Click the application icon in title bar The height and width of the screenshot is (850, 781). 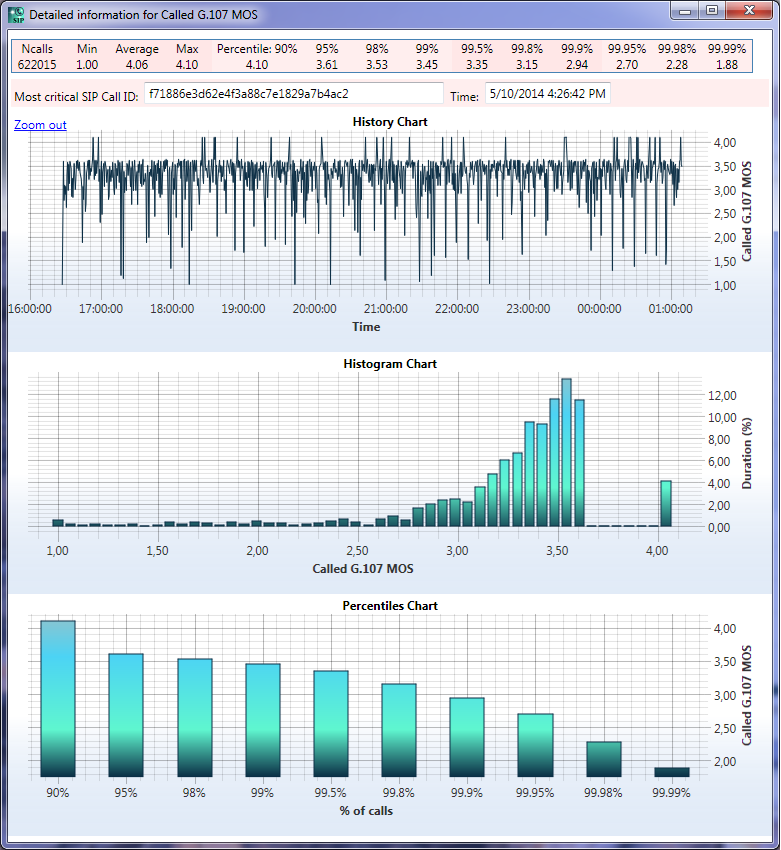click(17, 15)
